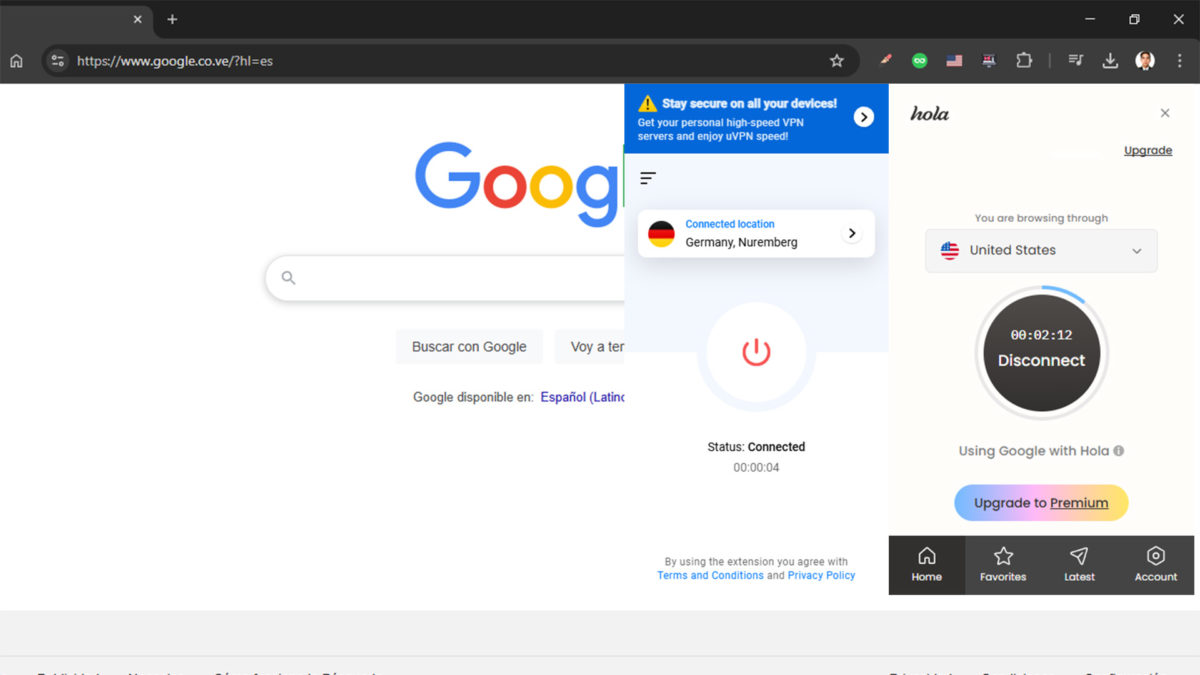
Task: Bookmark the page with the star icon
Action: [x=837, y=60]
